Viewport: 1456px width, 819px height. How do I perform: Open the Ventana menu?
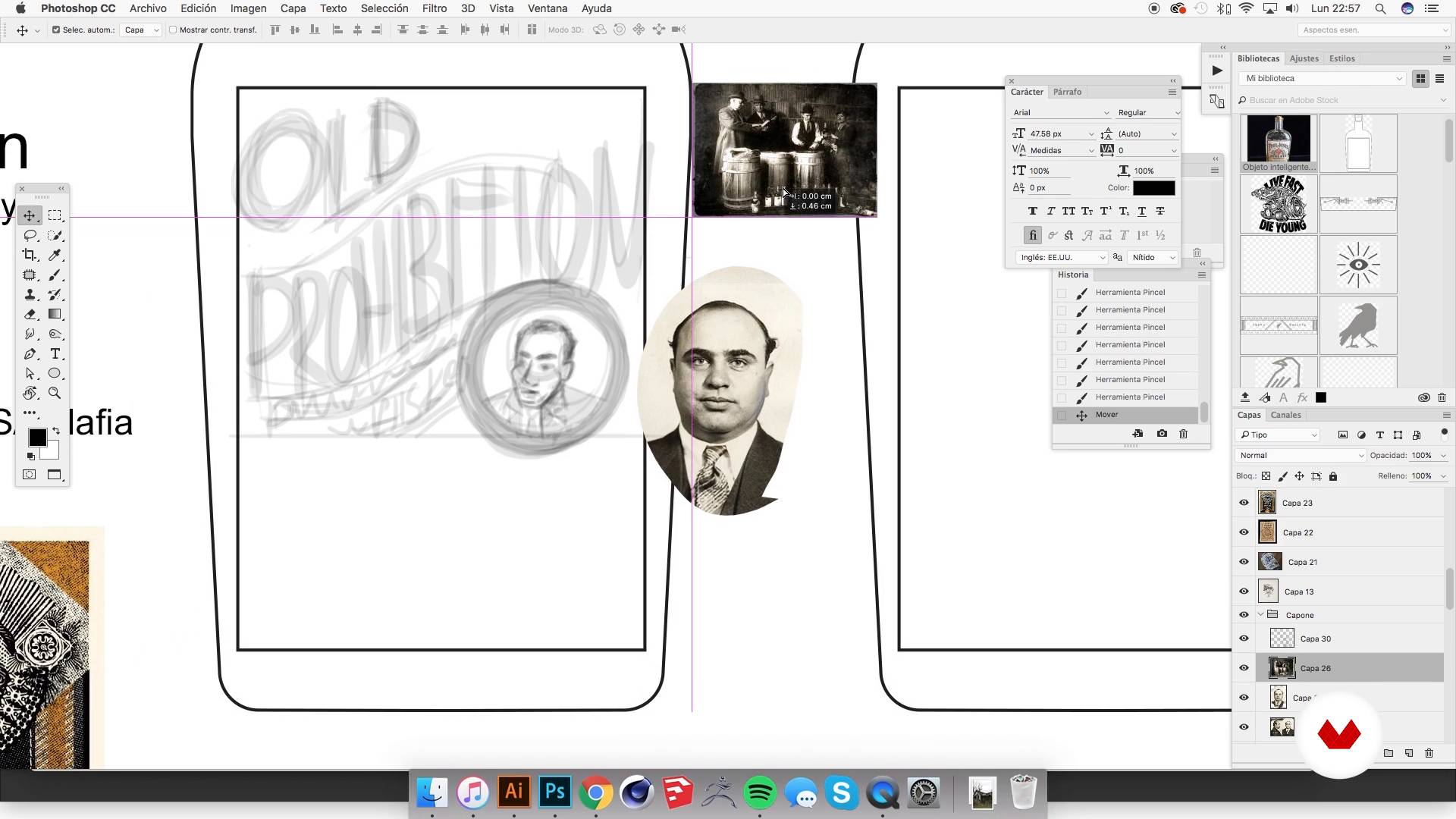(548, 8)
